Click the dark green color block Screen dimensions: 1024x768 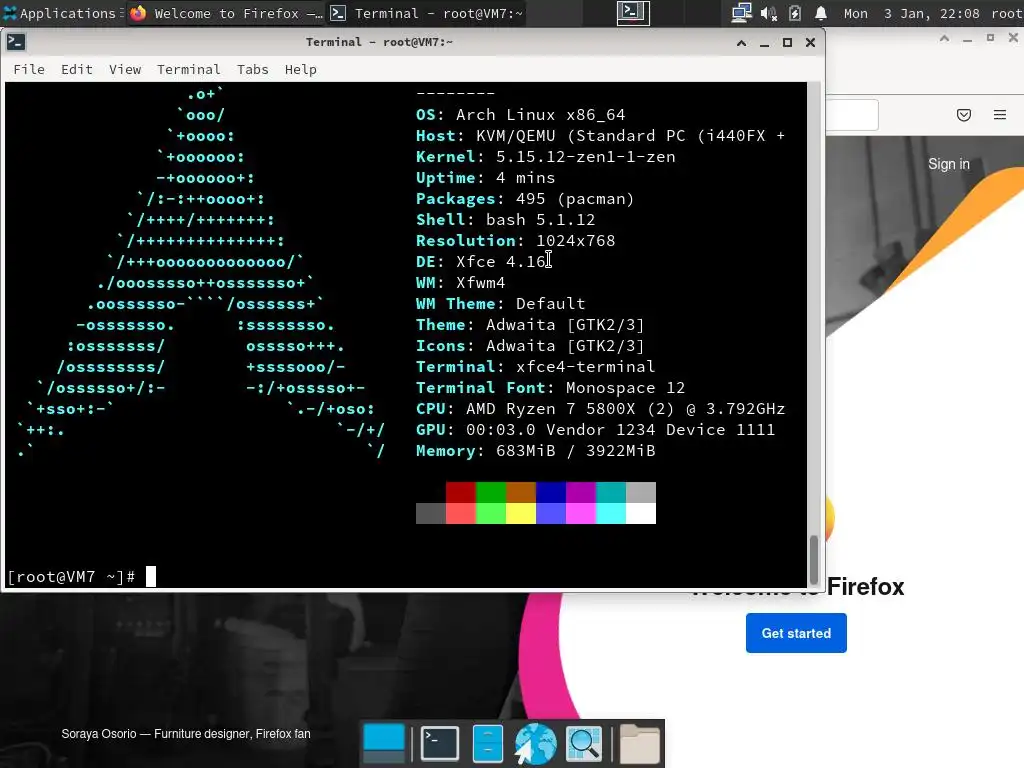(490, 492)
